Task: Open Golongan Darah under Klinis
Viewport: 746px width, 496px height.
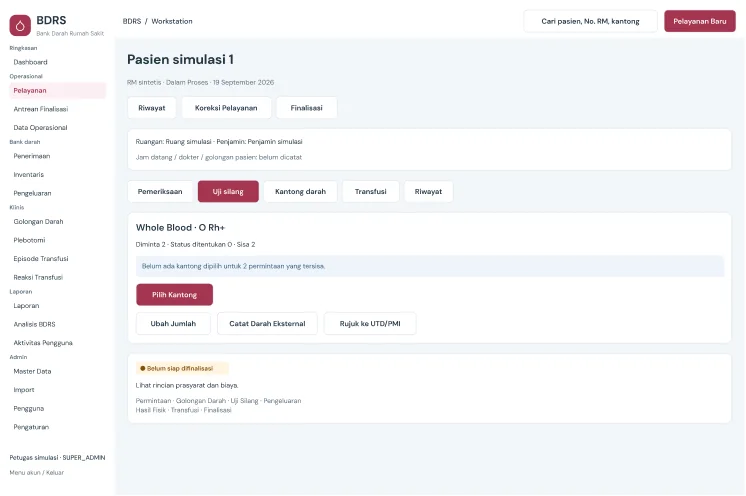Action: point(39,222)
